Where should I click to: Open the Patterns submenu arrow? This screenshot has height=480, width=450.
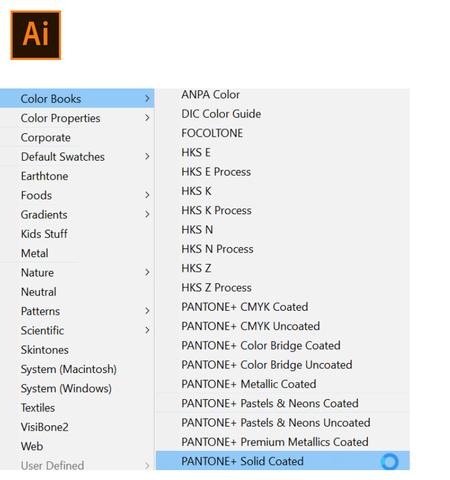pos(147,311)
